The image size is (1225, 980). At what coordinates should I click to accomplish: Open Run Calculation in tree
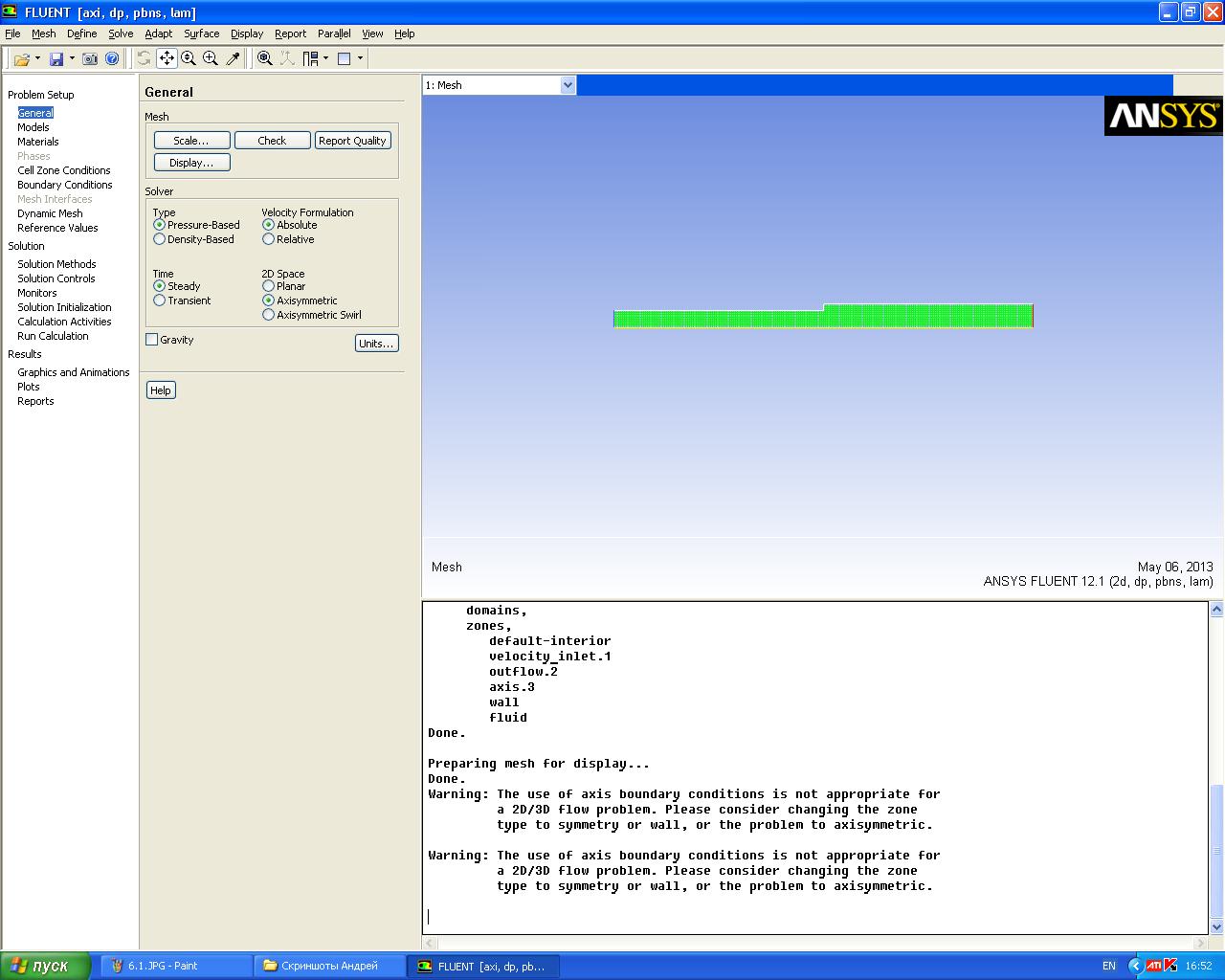pyautogui.click(x=53, y=336)
